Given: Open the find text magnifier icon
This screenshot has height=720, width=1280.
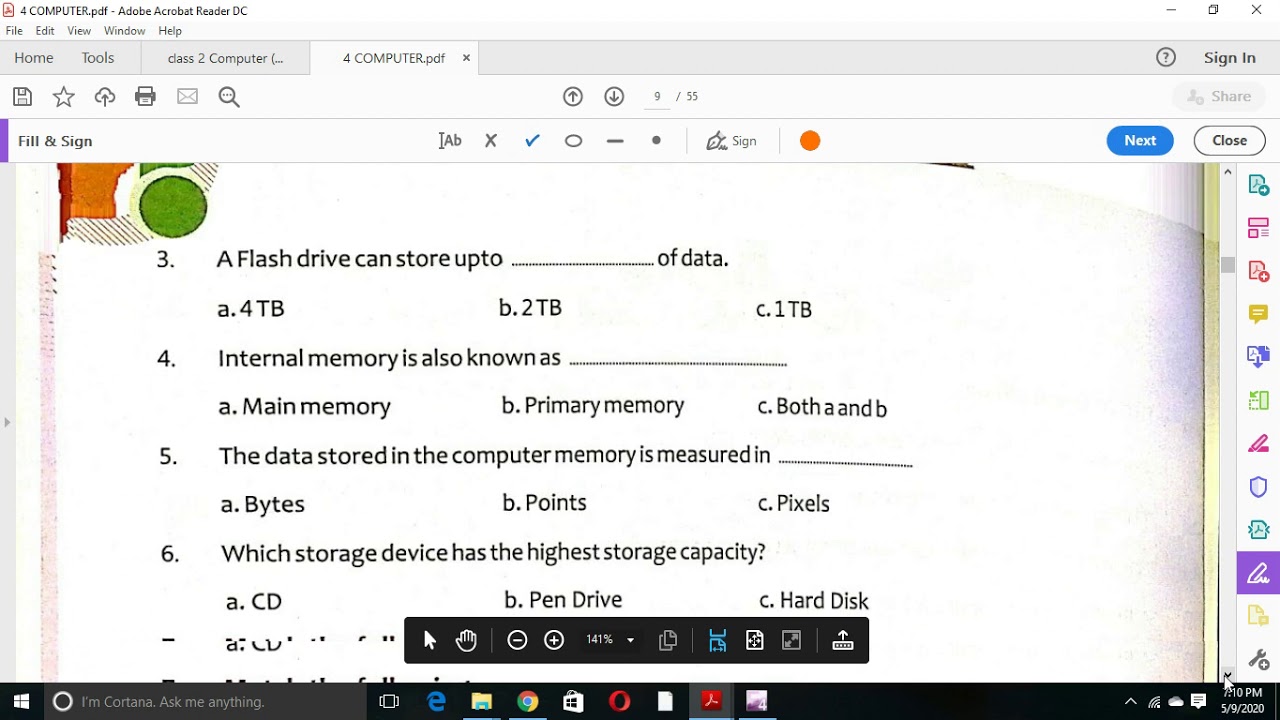Looking at the screenshot, I should click(229, 97).
